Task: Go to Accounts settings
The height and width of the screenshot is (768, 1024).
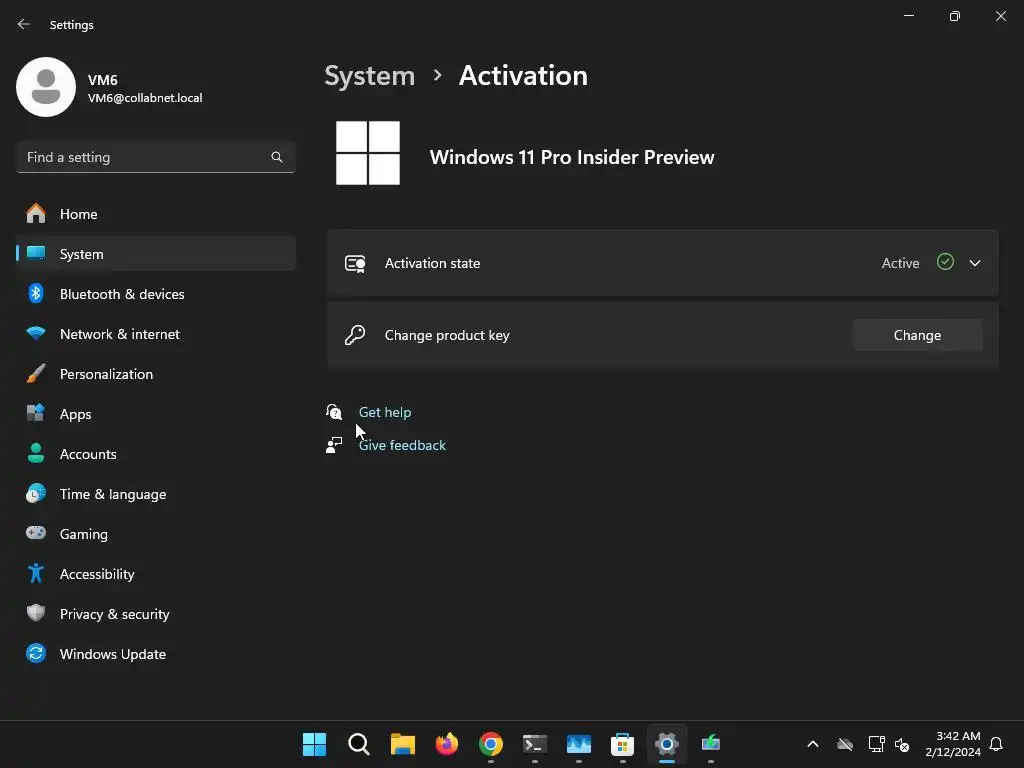Action: click(x=155, y=454)
